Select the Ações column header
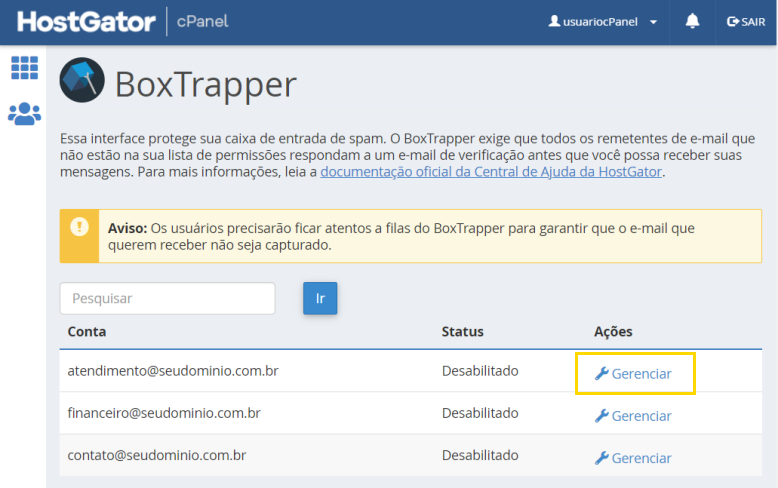This screenshot has width=778, height=488. [613, 331]
